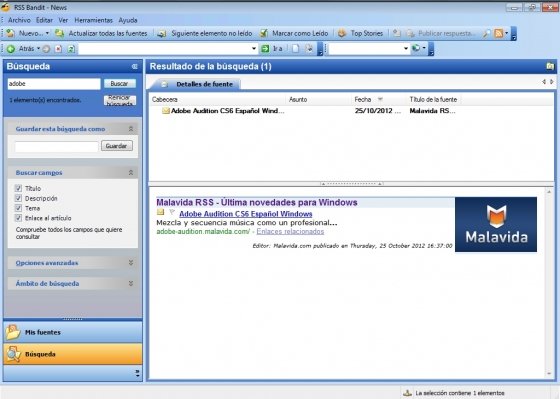Click the article pane scrollbar down arrow
This screenshot has width=560, height=399.
549,374
